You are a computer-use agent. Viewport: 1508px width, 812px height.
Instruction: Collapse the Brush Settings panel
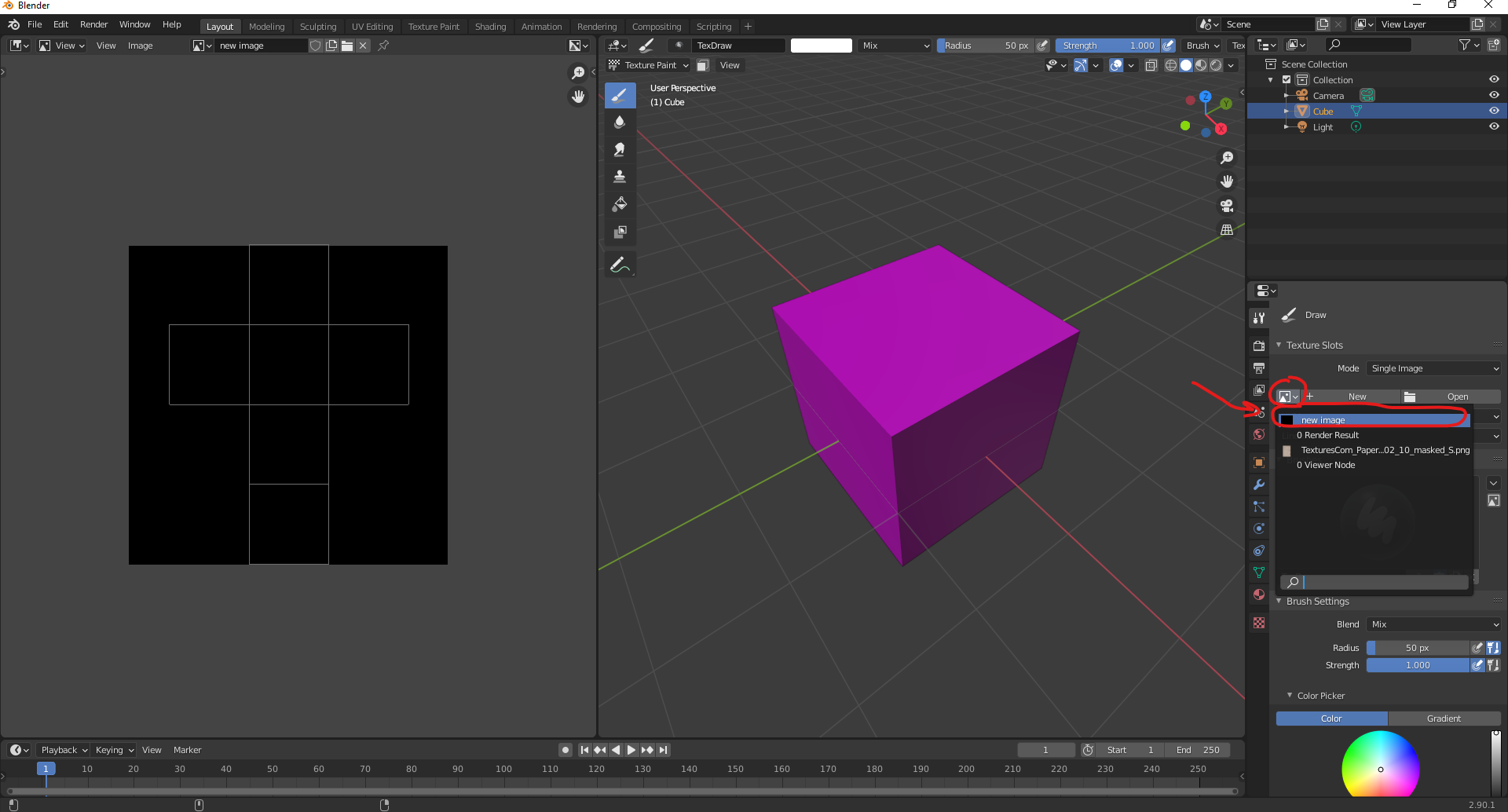tap(1279, 601)
